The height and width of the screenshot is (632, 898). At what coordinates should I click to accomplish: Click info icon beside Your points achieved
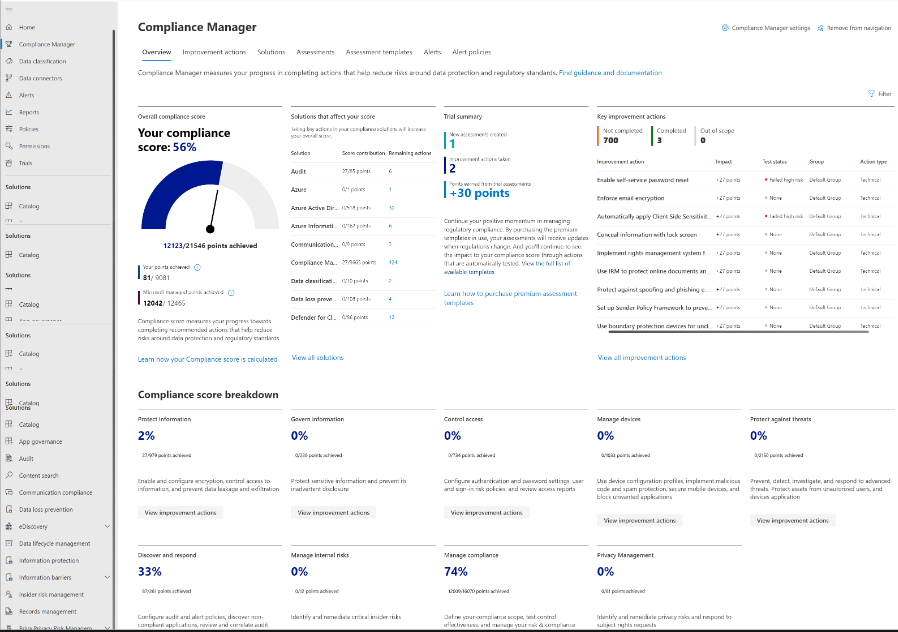point(197,267)
